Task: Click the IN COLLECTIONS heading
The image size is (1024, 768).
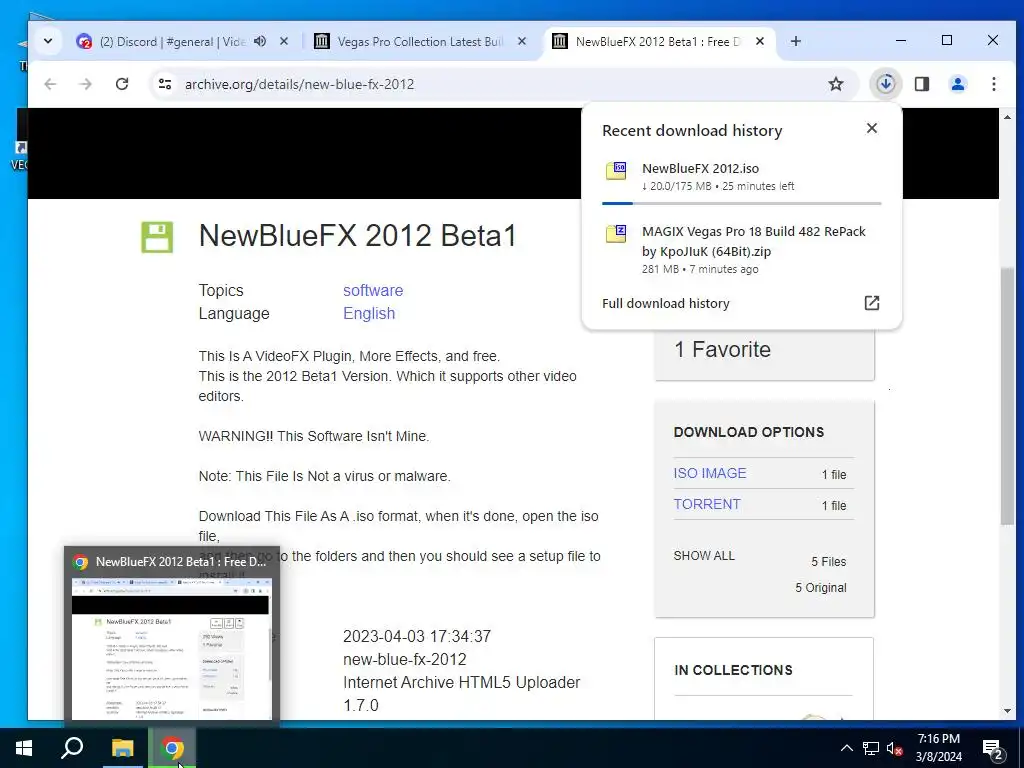Action: (x=733, y=670)
